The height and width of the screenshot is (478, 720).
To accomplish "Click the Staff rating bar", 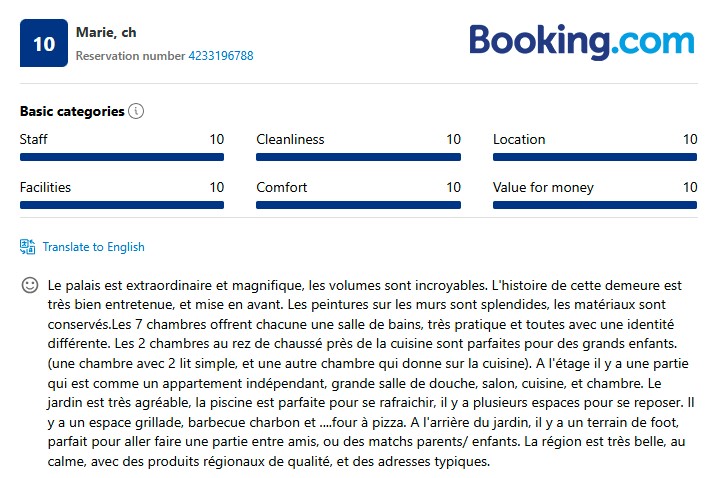I will click(x=122, y=157).
